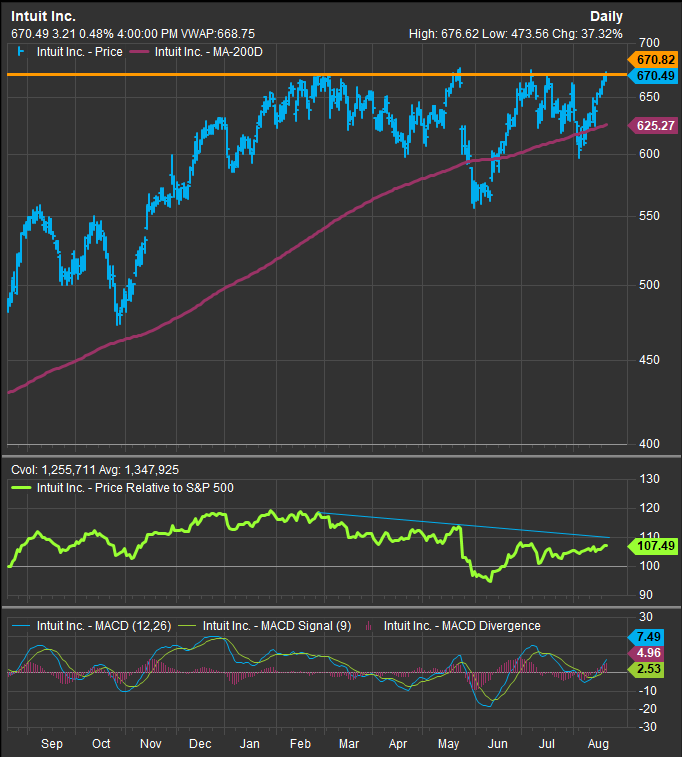This screenshot has width=682, height=757.
Task: Click the green relative strength legend line
Action: 21,488
